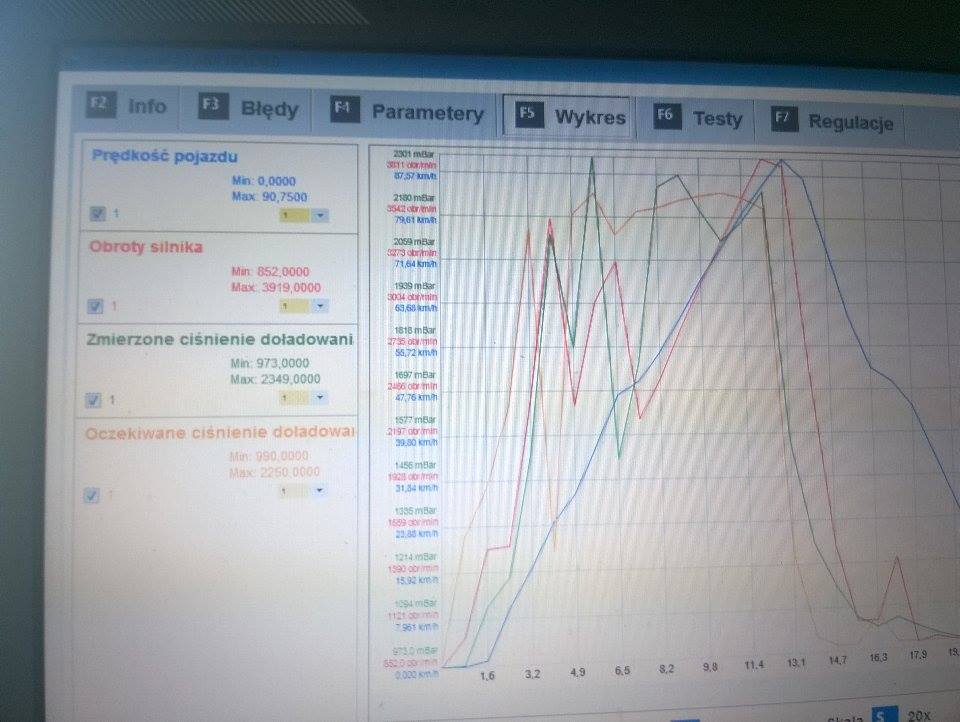Image resolution: width=960 pixels, height=722 pixels.
Task: Click the Max: 2250,0000 value
Action: [274, 472]
